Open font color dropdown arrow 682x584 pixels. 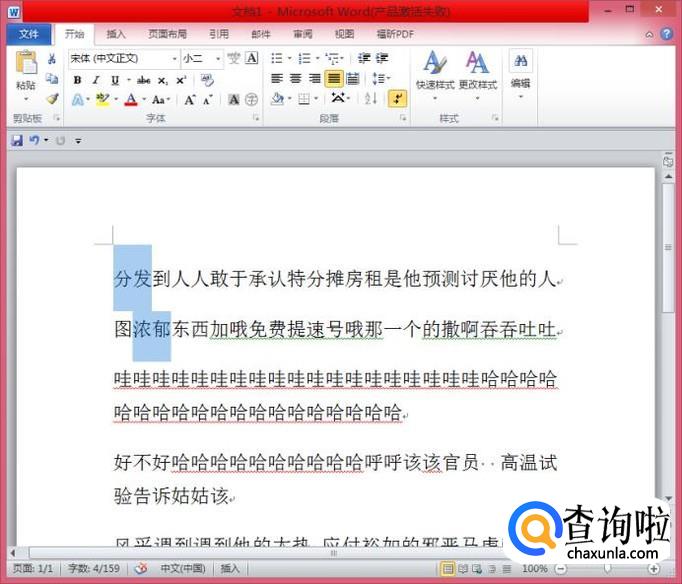click(143, 100)
